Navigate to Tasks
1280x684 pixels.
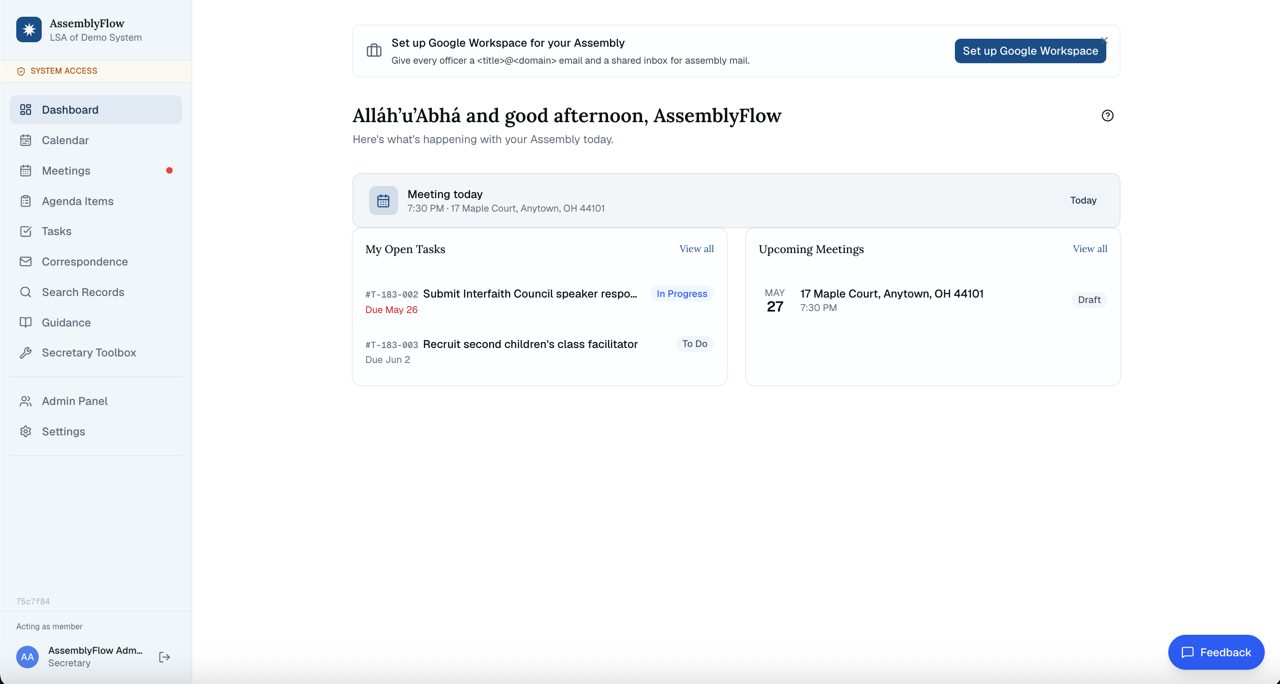coord(96,231)
